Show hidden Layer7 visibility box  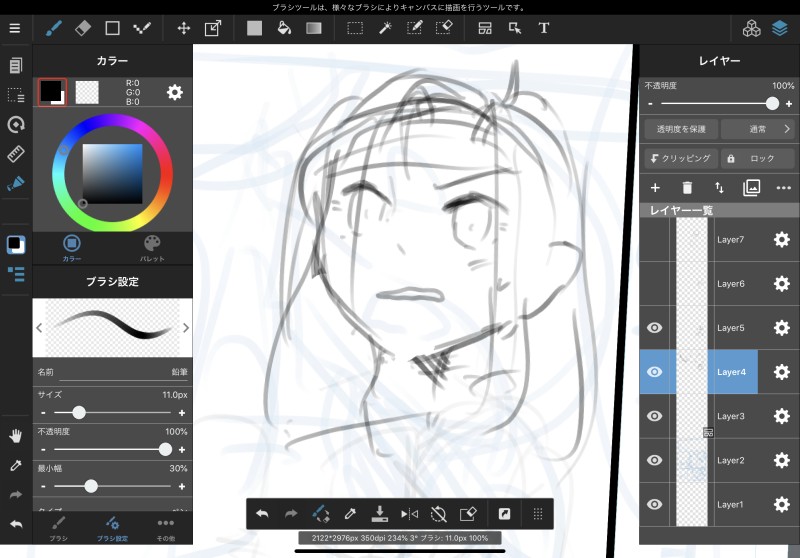655,240
